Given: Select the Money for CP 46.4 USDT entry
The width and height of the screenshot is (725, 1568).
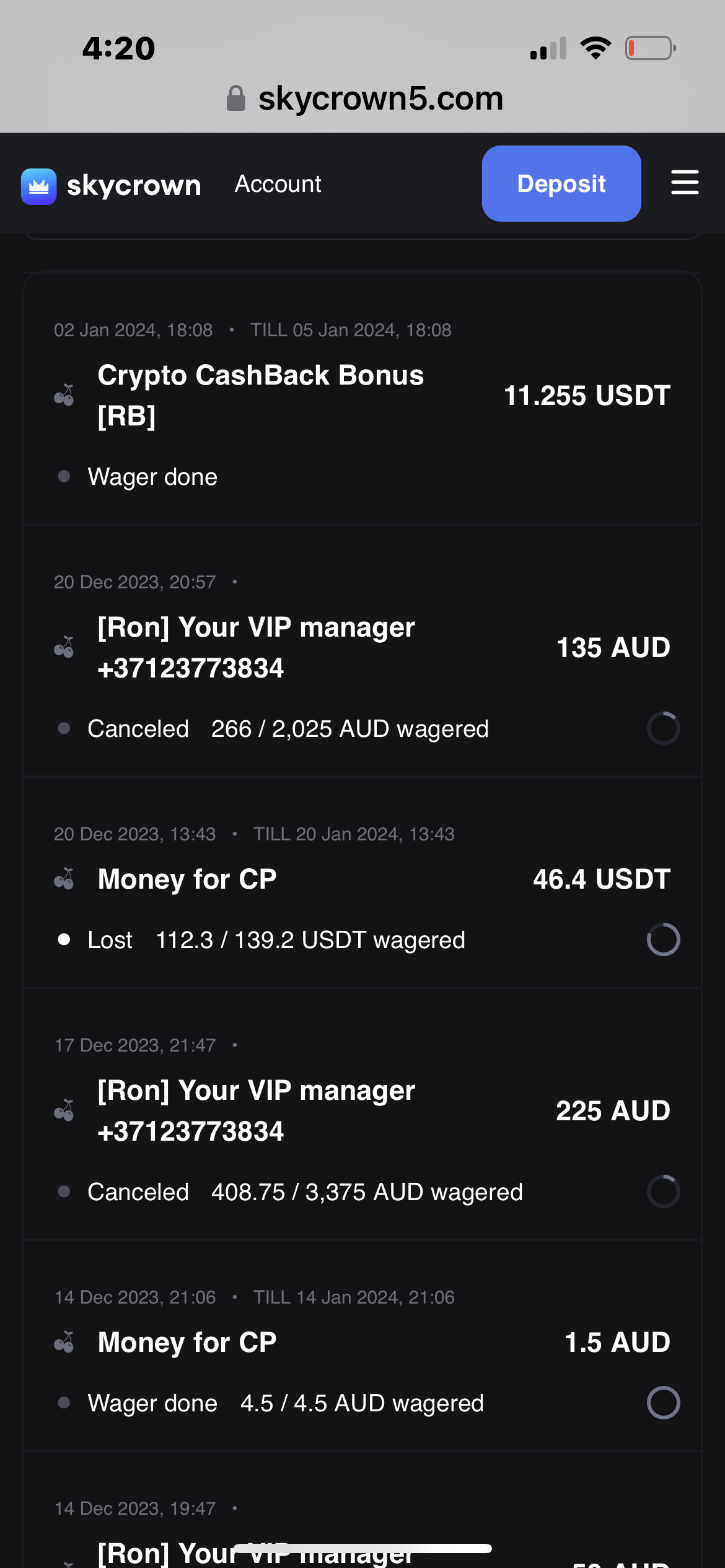Looking at the screenshot, I should pyautogui.click(x=187, y=879).
